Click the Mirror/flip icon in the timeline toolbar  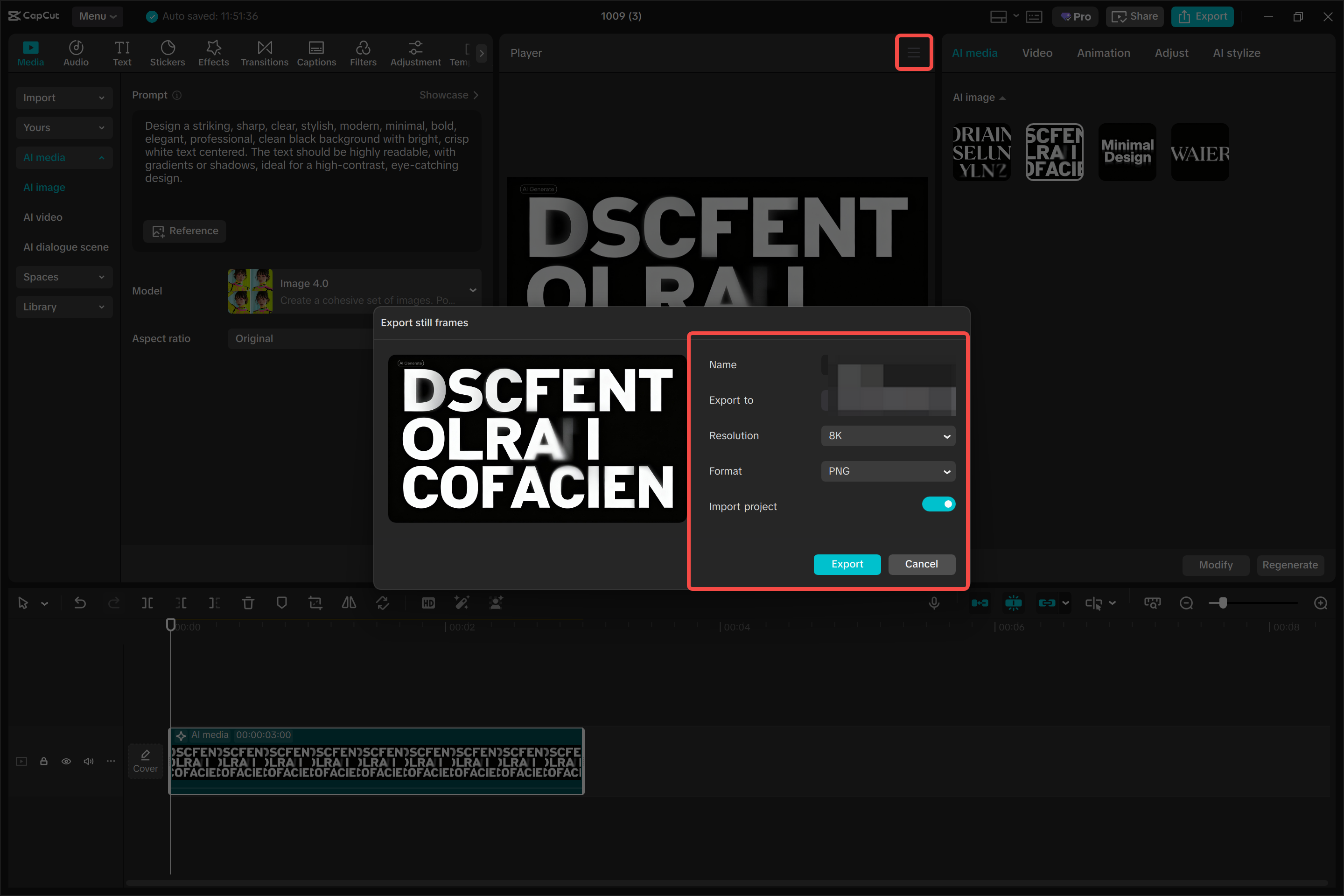[349, 602]
